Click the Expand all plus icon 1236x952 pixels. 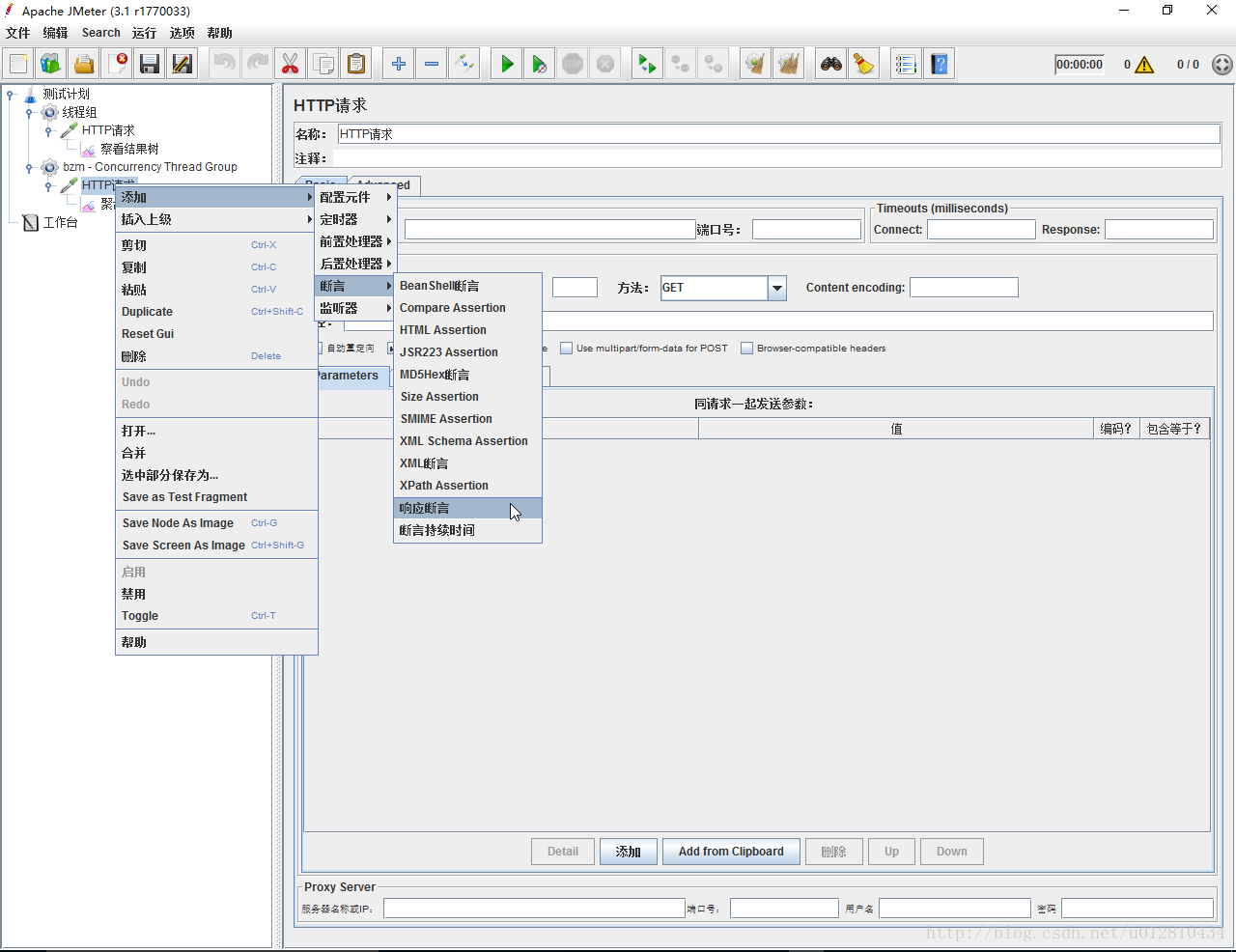[x=398, y=64]
